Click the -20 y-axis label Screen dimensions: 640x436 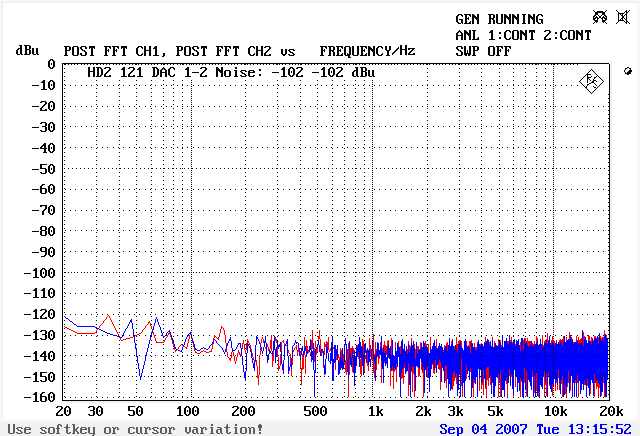pyautogui.click(x=43, y=106)
